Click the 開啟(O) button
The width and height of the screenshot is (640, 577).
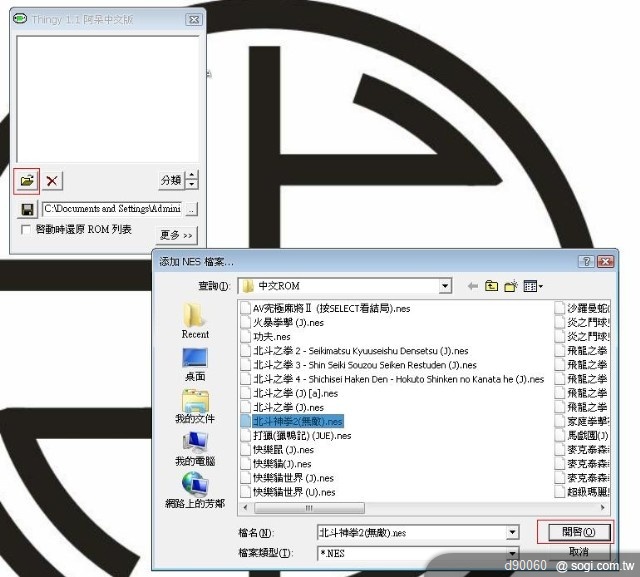pyautogui.click(x=579, y=532)
